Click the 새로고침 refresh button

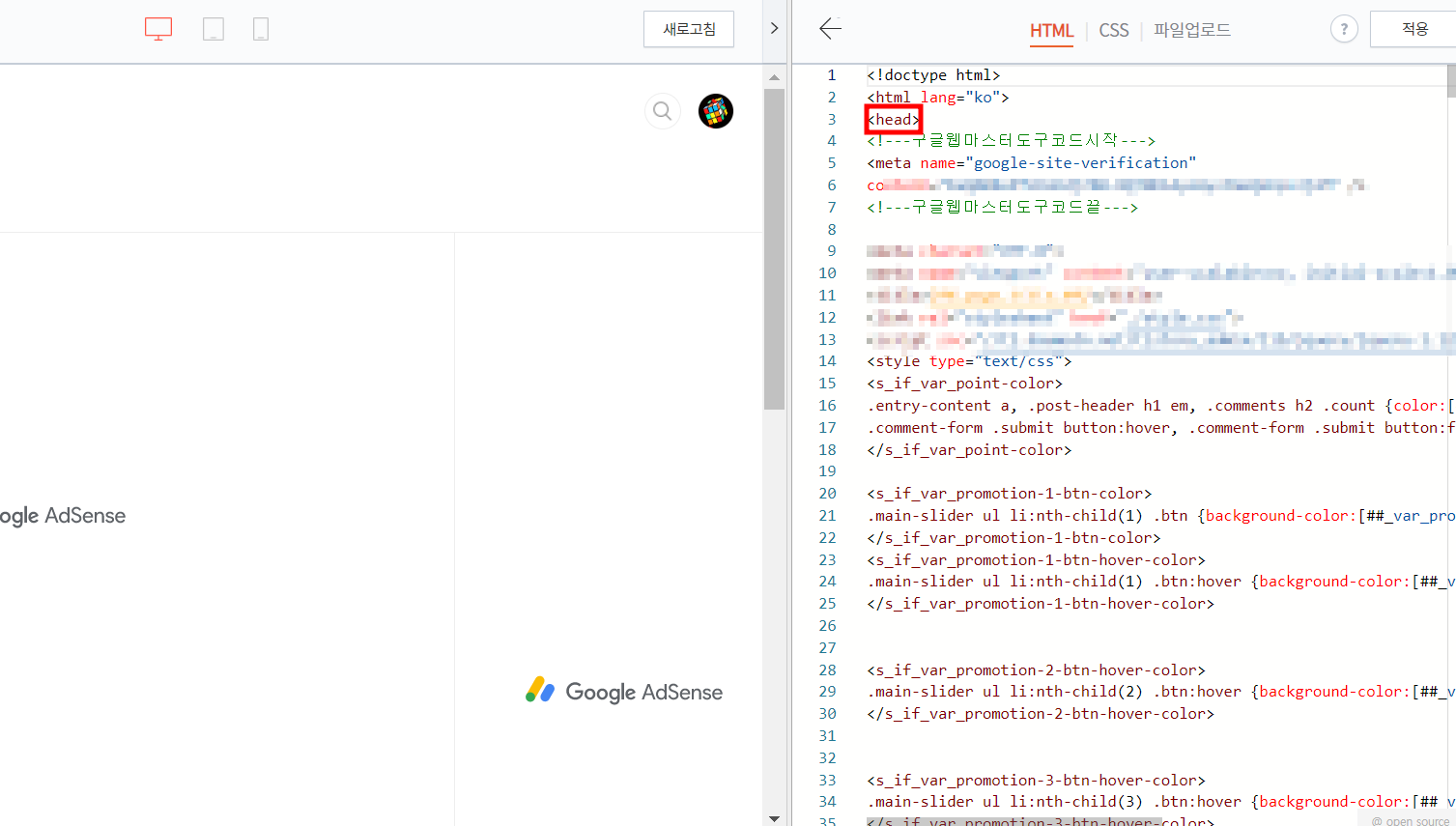click(x=689, y=29)
